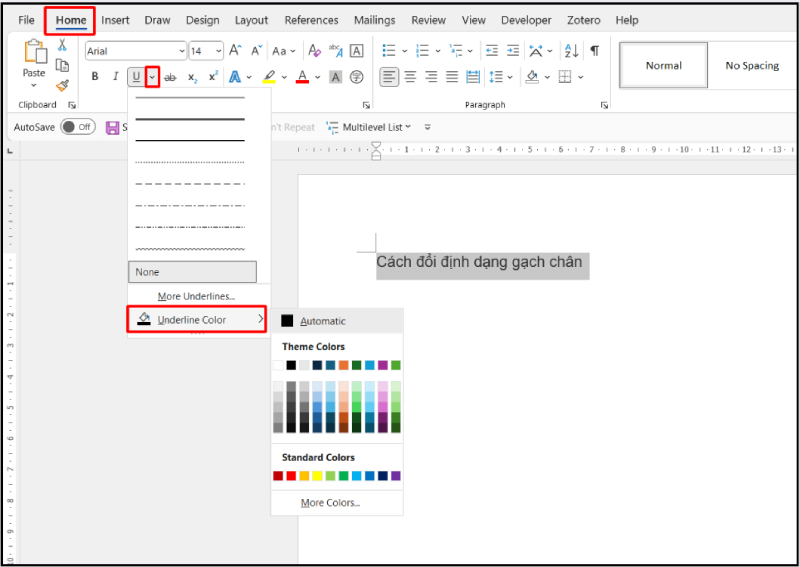Apply superscript formatting
This screenshot has height=567, width=800.
click(213, 77)
